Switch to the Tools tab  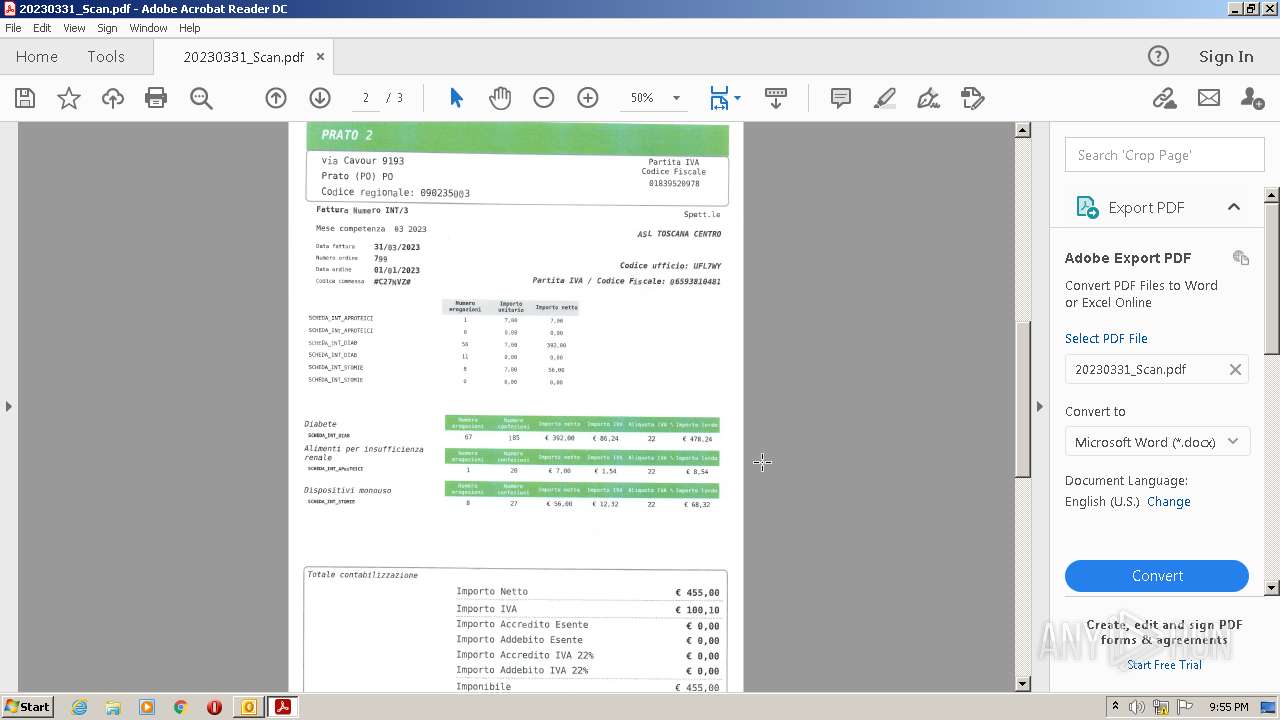coord(106,57)
